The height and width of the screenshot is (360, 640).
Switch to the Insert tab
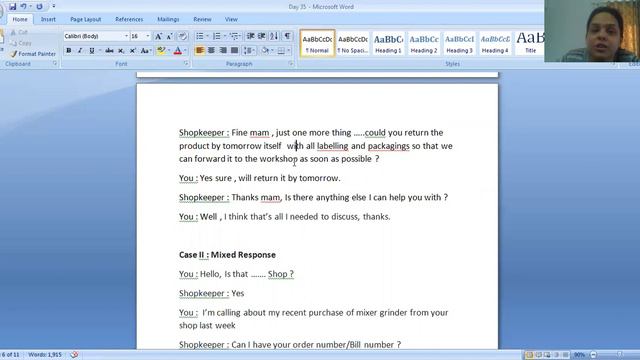coord(48,19)
